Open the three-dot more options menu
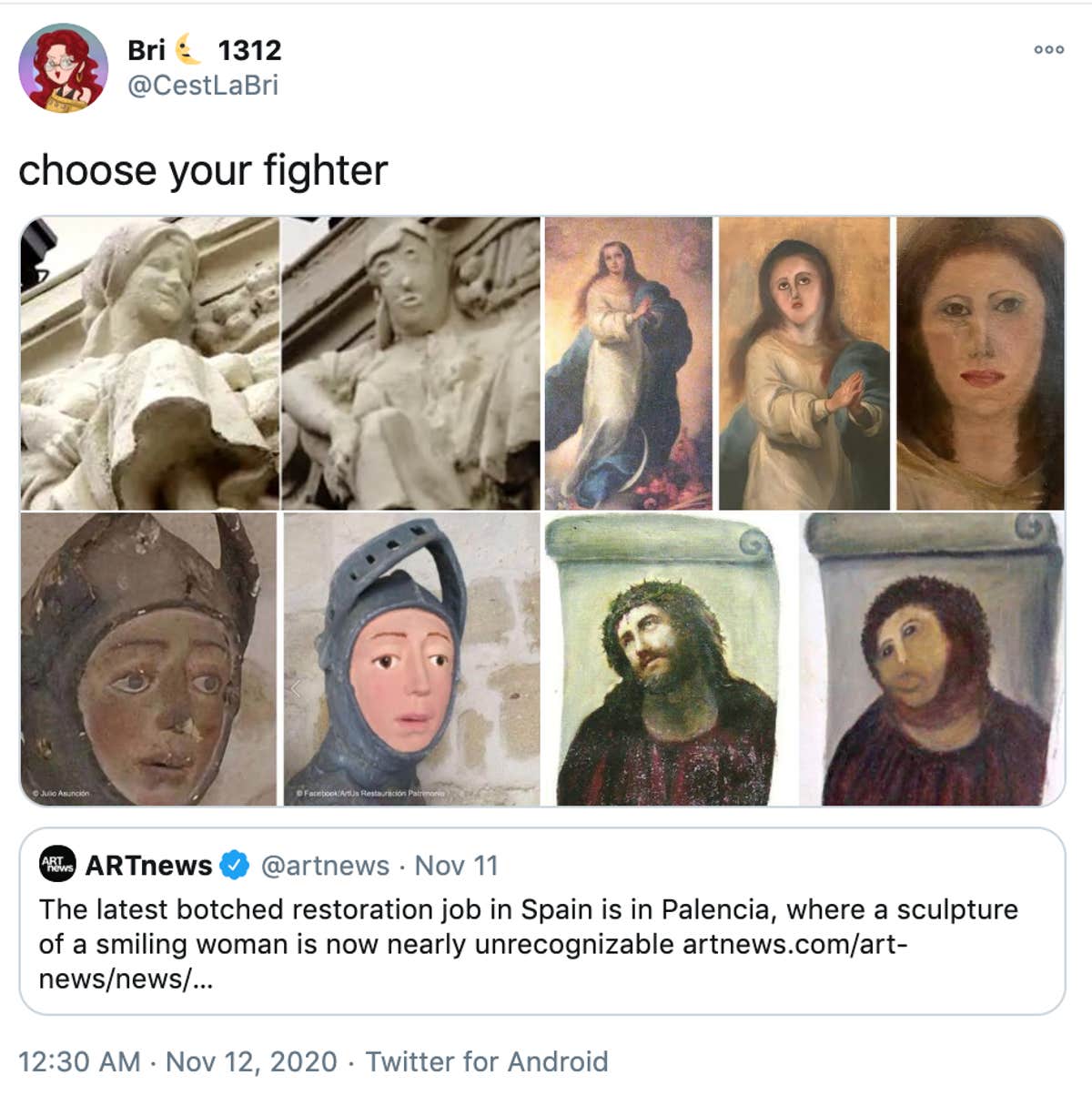 [x=1048, y=49]
